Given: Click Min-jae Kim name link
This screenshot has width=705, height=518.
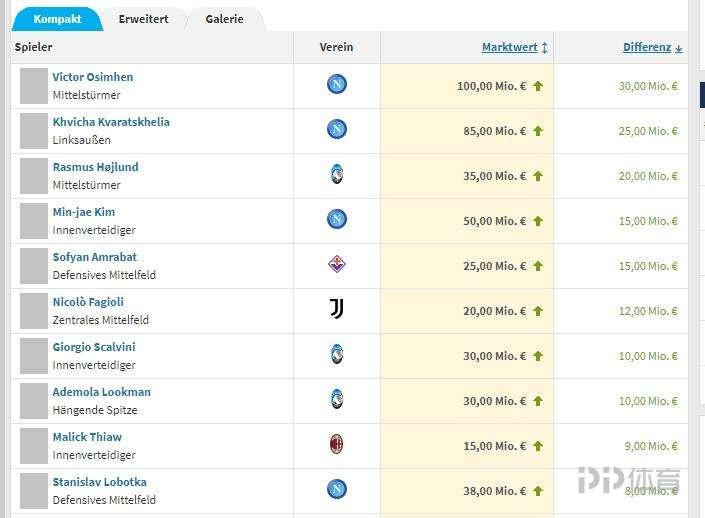Looking at the screenshot, I should coord(84,212).
